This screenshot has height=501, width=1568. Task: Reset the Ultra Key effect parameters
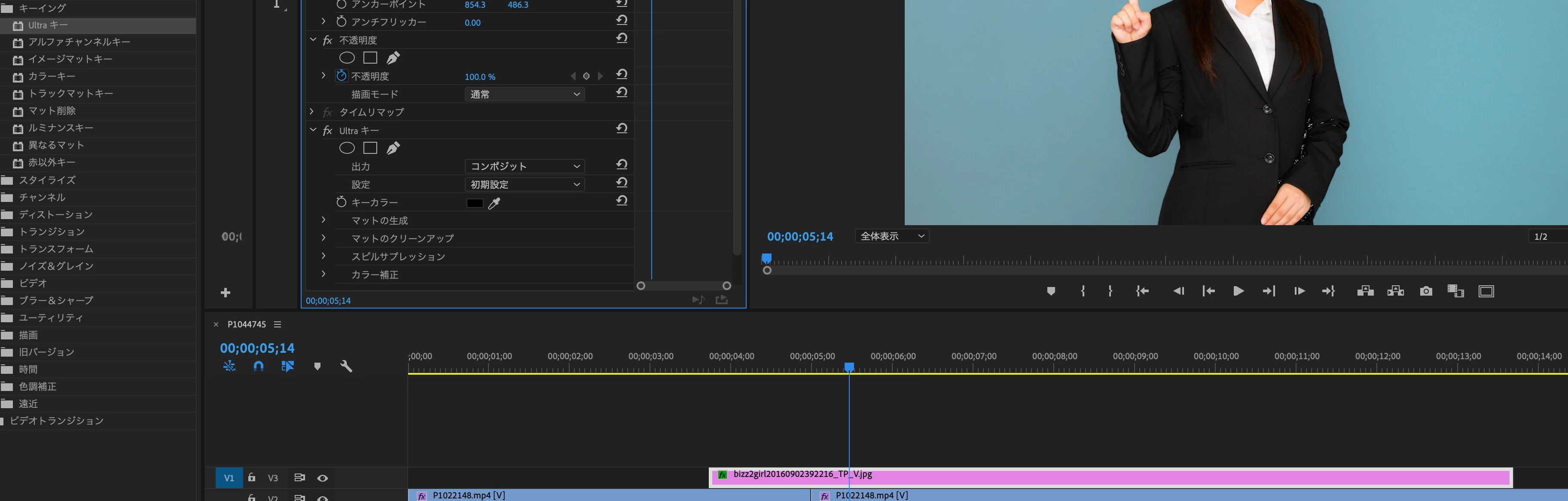click(622, 129)
